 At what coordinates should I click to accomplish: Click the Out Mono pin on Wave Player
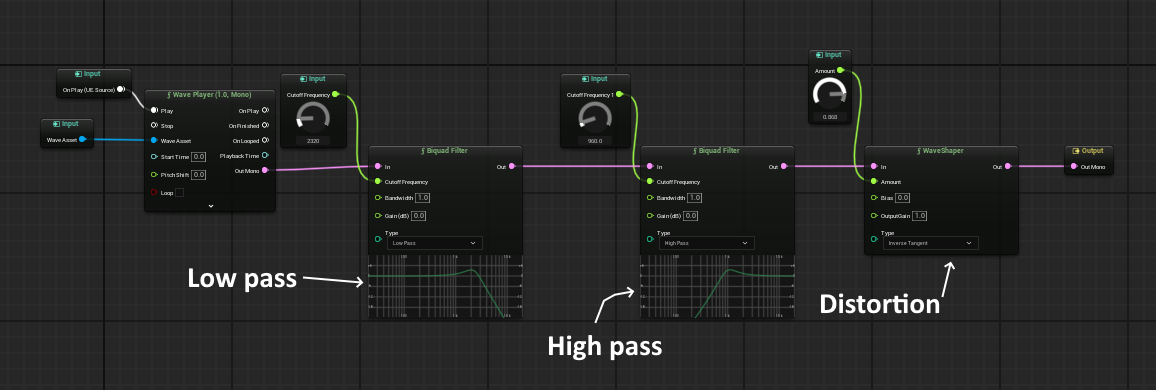(x=265, y=170)
